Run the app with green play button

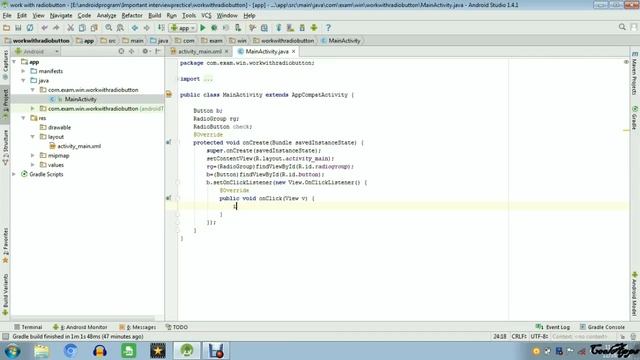[x=203, y=28]
